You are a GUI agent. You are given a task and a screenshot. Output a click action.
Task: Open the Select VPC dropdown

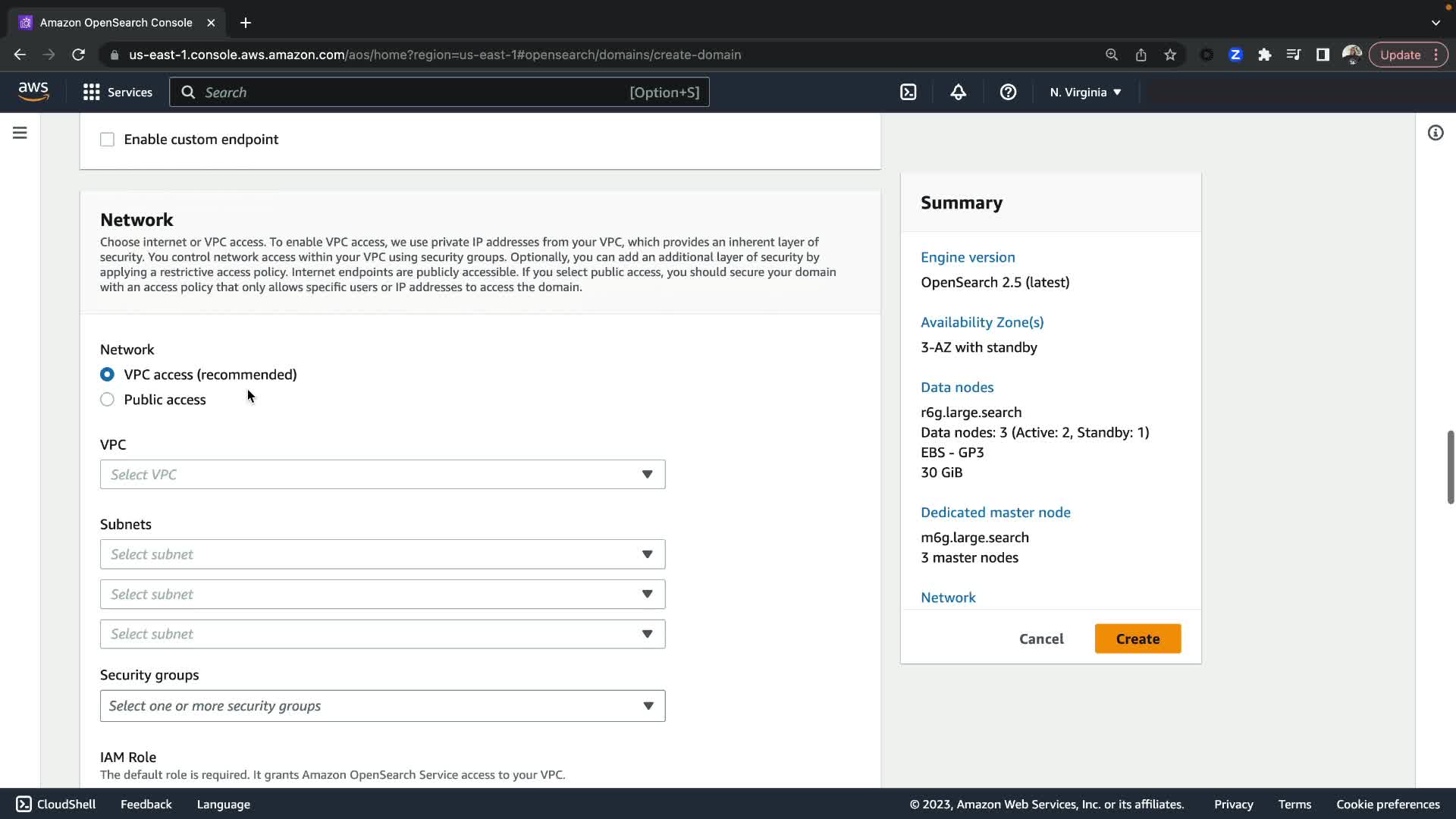pyautogui.click(x=382, y=475)
